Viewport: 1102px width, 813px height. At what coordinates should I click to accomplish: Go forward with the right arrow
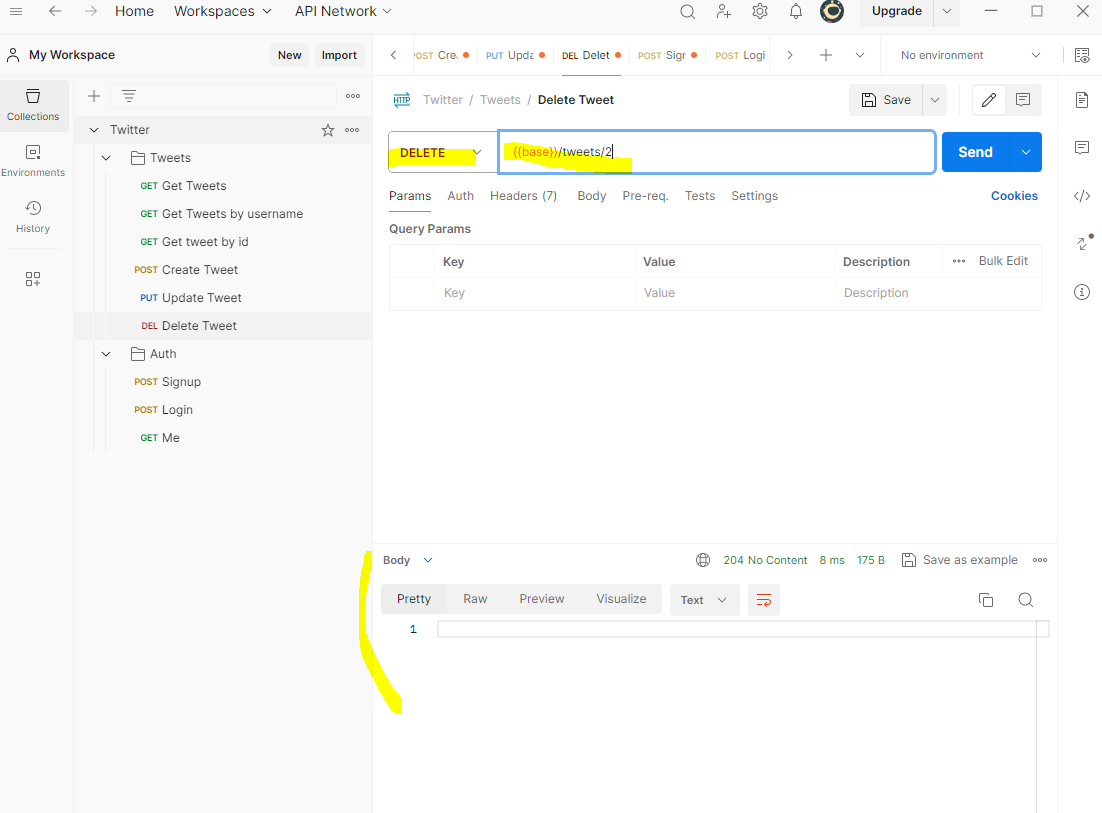(91, 11)
